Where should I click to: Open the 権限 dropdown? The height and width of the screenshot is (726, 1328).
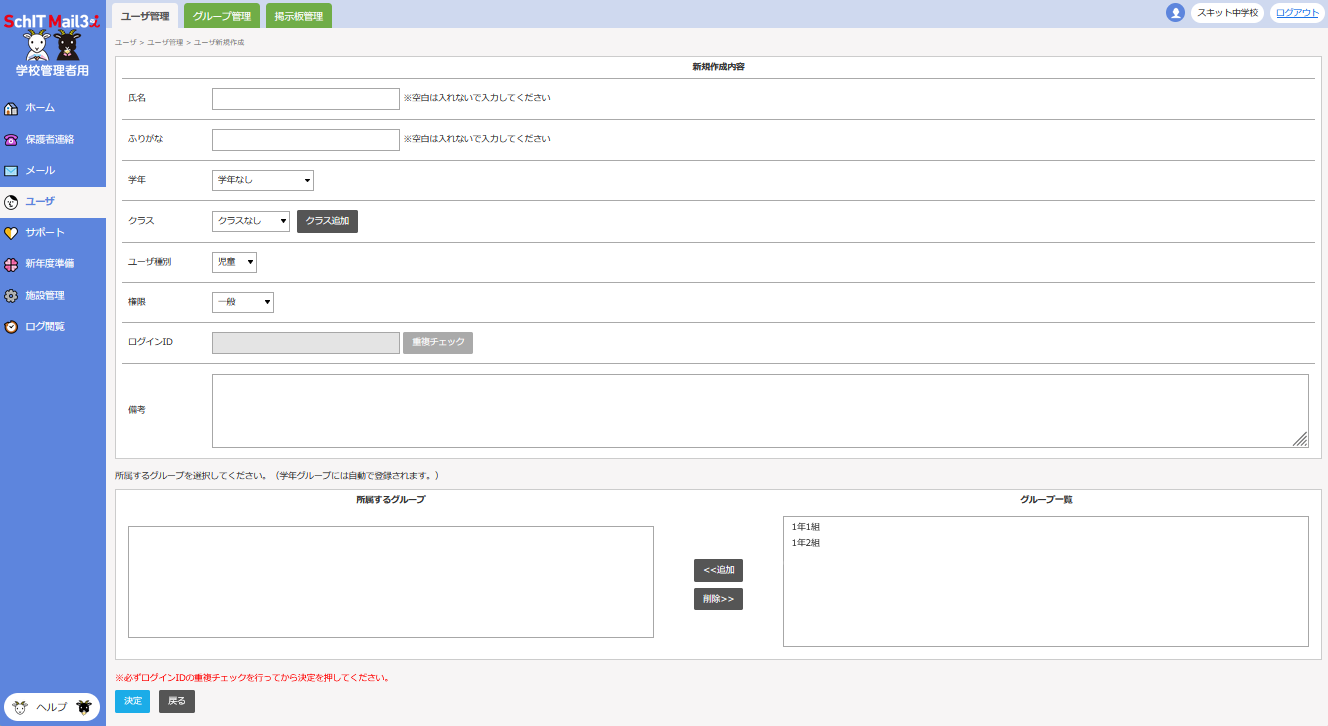point(243,302)
